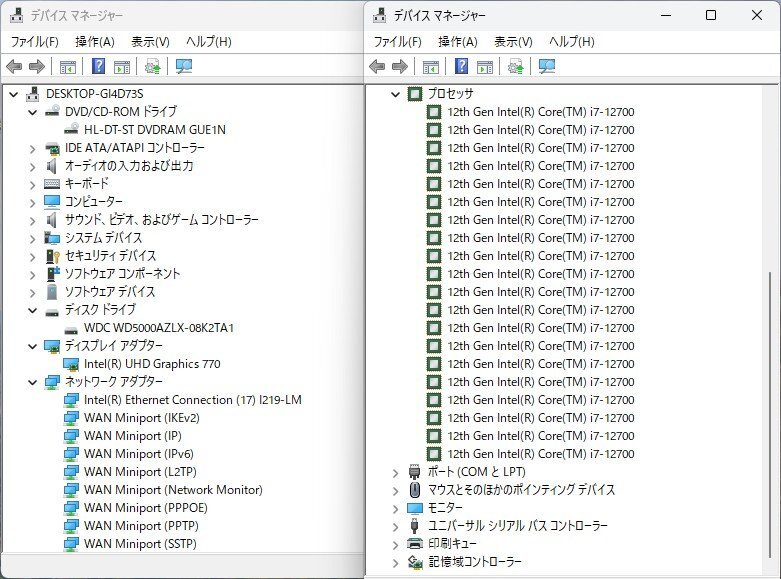Open 操作(A) menu in right window
This screenshot has width=781, height=579.
coord(458,42)
